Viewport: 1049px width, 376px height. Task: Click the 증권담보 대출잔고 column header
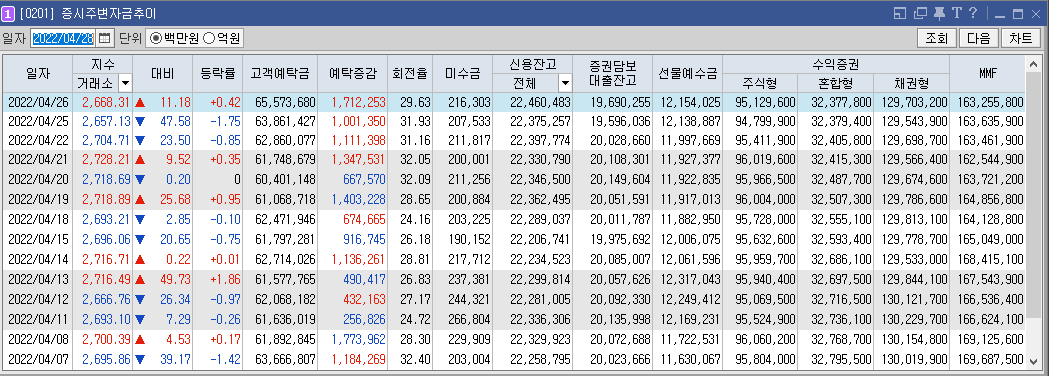click(612, 74)
